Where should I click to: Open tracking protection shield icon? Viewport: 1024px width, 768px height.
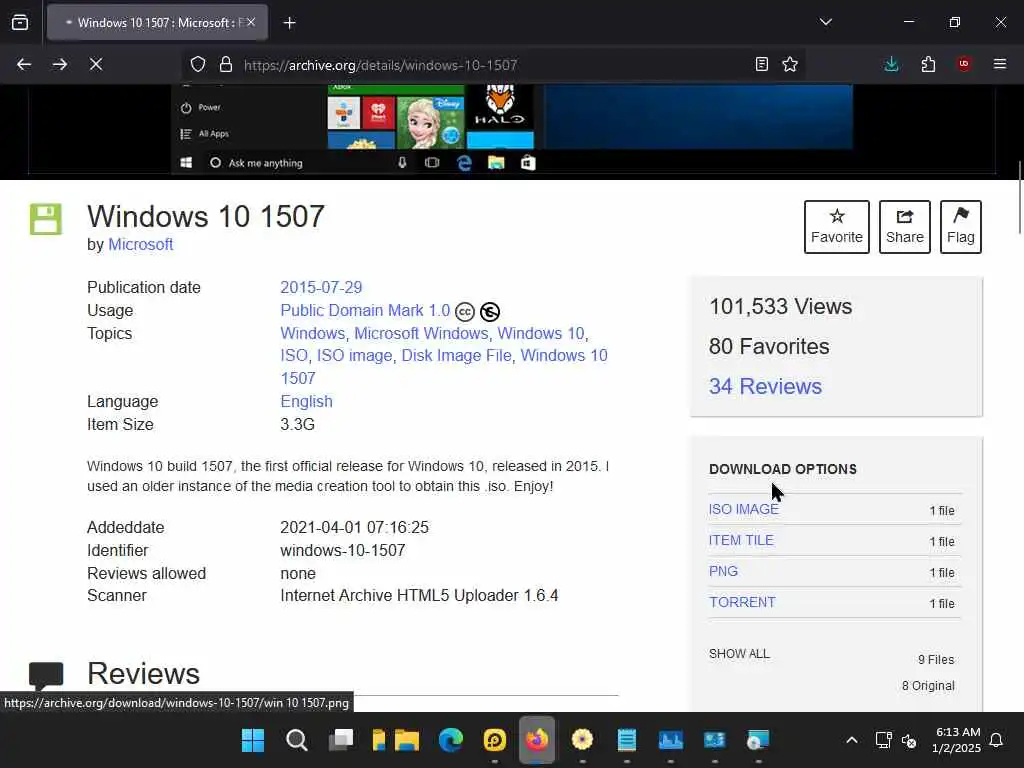tap(198, 64)
